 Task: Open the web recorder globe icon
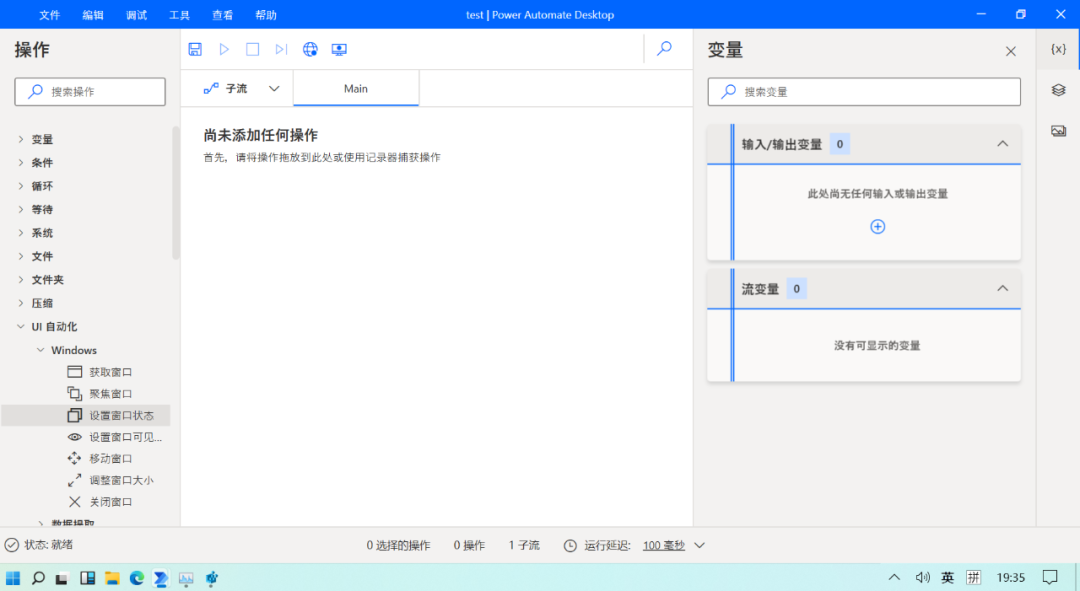point(310,49)
